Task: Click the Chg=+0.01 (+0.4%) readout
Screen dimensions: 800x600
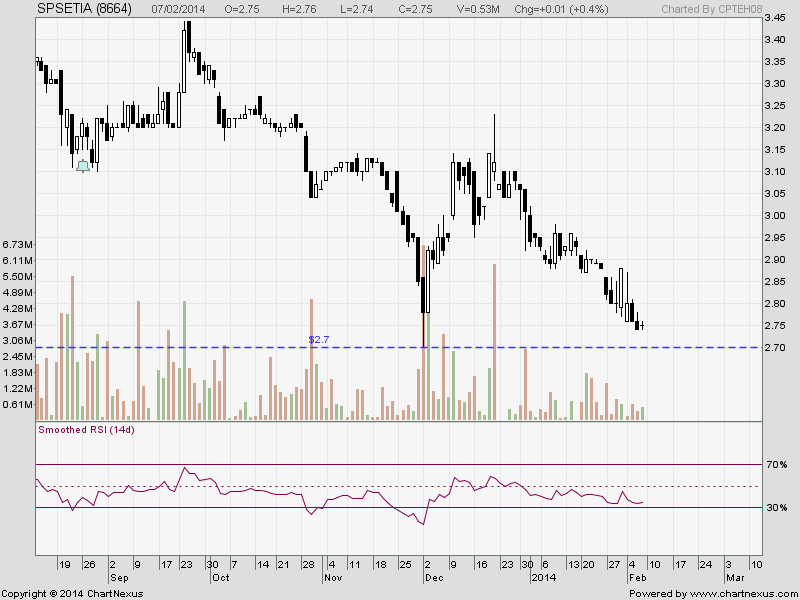Action: [x=561, y=9]
